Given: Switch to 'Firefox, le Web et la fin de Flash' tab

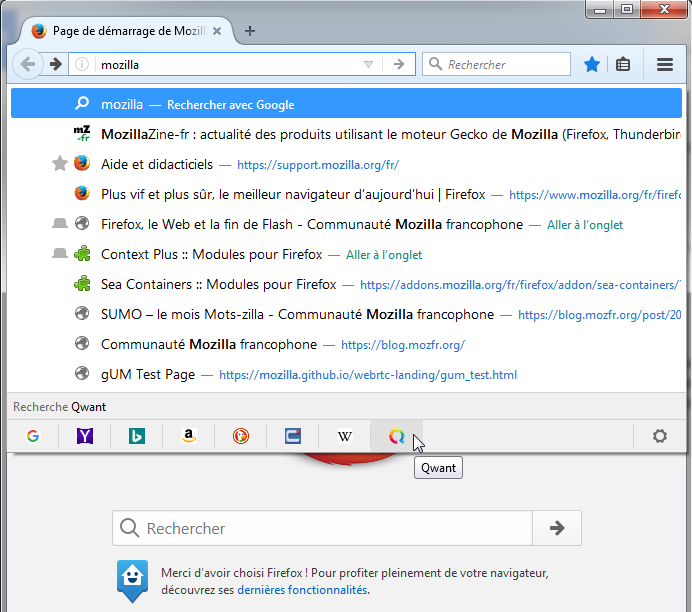Looking at the screenshot, I should [346, 224].
